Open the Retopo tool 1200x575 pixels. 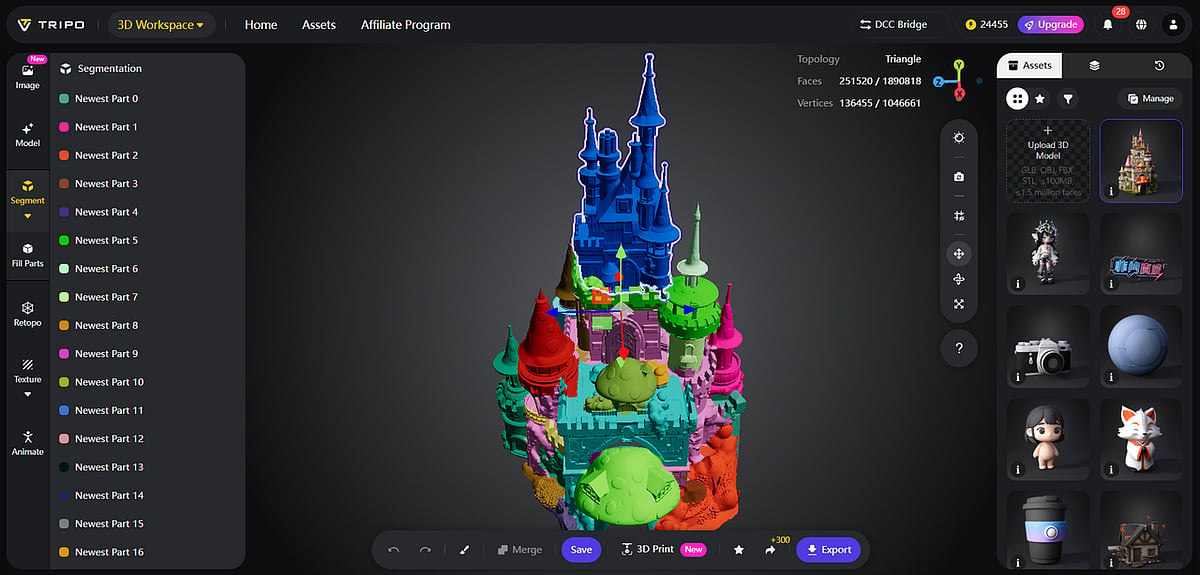coord(28,314)
